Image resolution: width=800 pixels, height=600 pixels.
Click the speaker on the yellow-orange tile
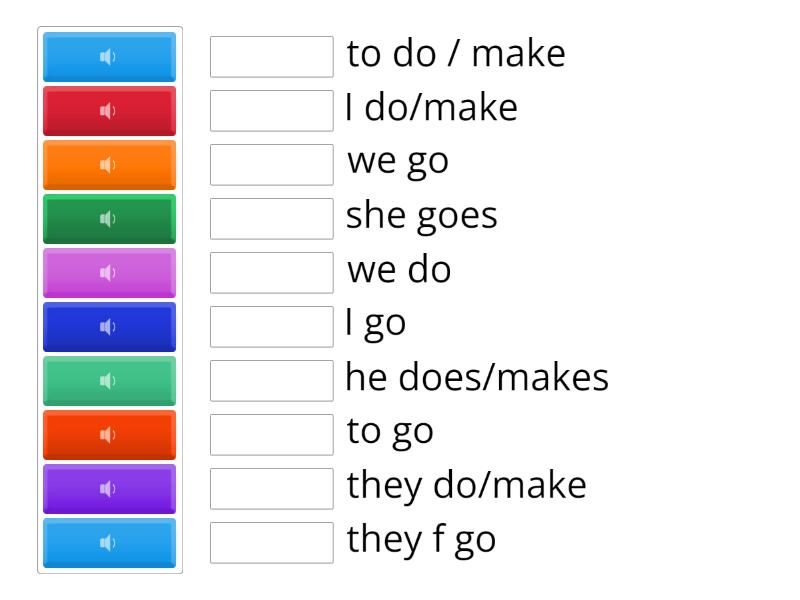point(109,165)
